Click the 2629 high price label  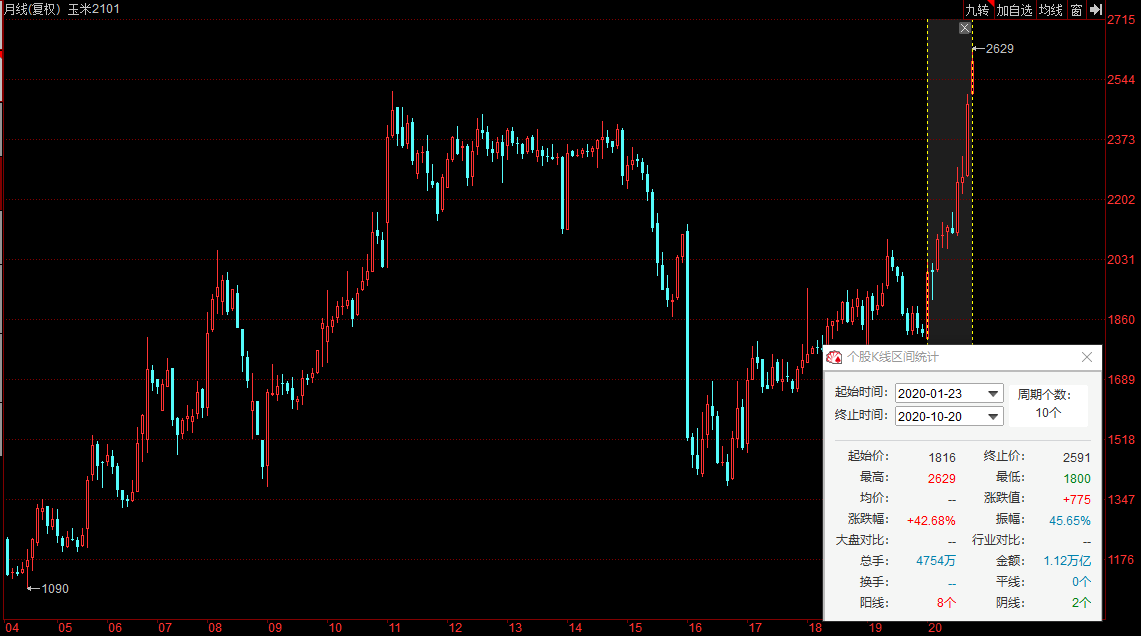999,49
